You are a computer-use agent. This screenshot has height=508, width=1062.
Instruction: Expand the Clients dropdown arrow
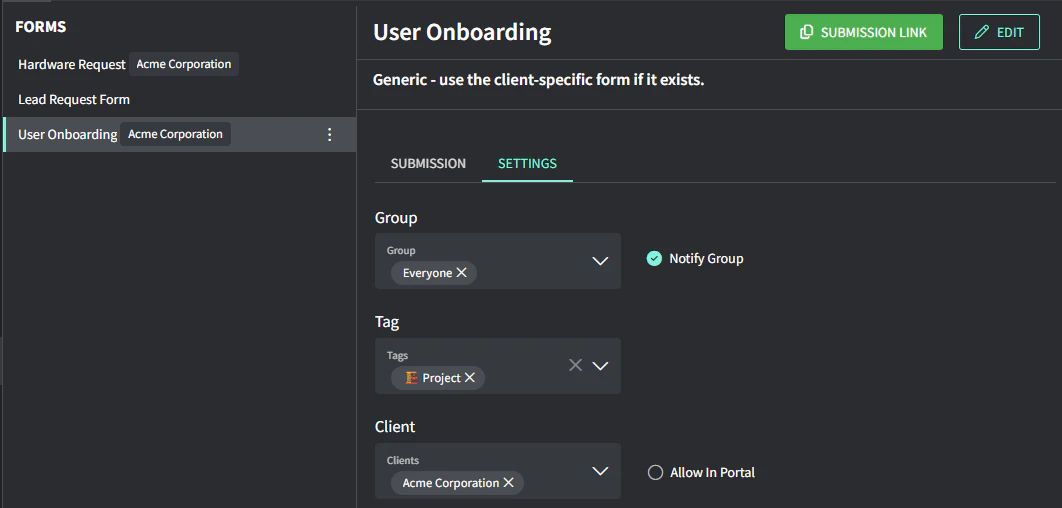click(x=600, y=471)
